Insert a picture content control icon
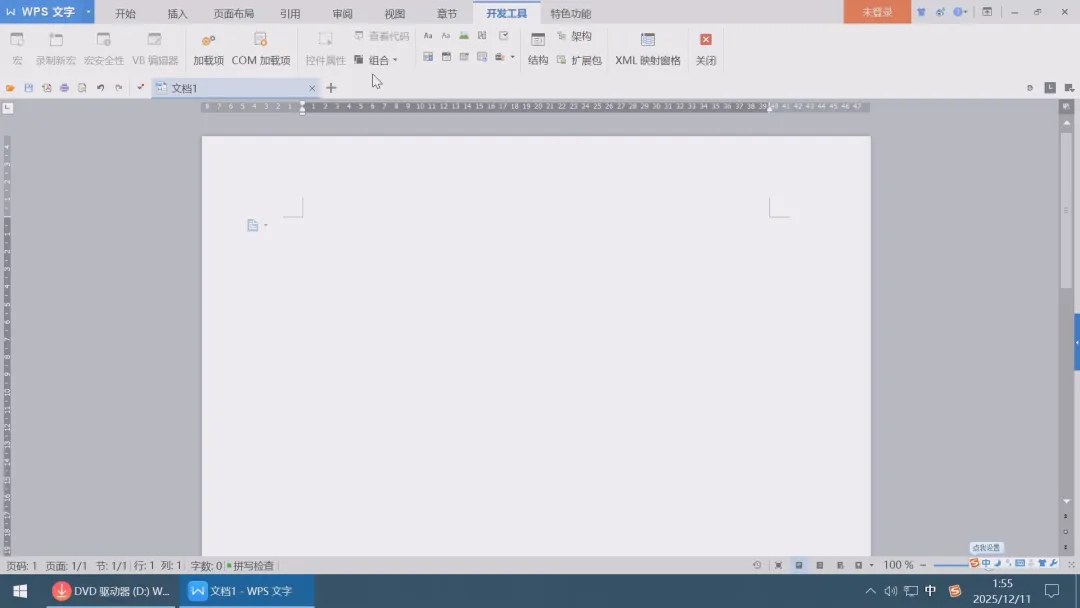Image resolution: width=1080 pixels, height=608 pixels. click(x=464, y=36)
